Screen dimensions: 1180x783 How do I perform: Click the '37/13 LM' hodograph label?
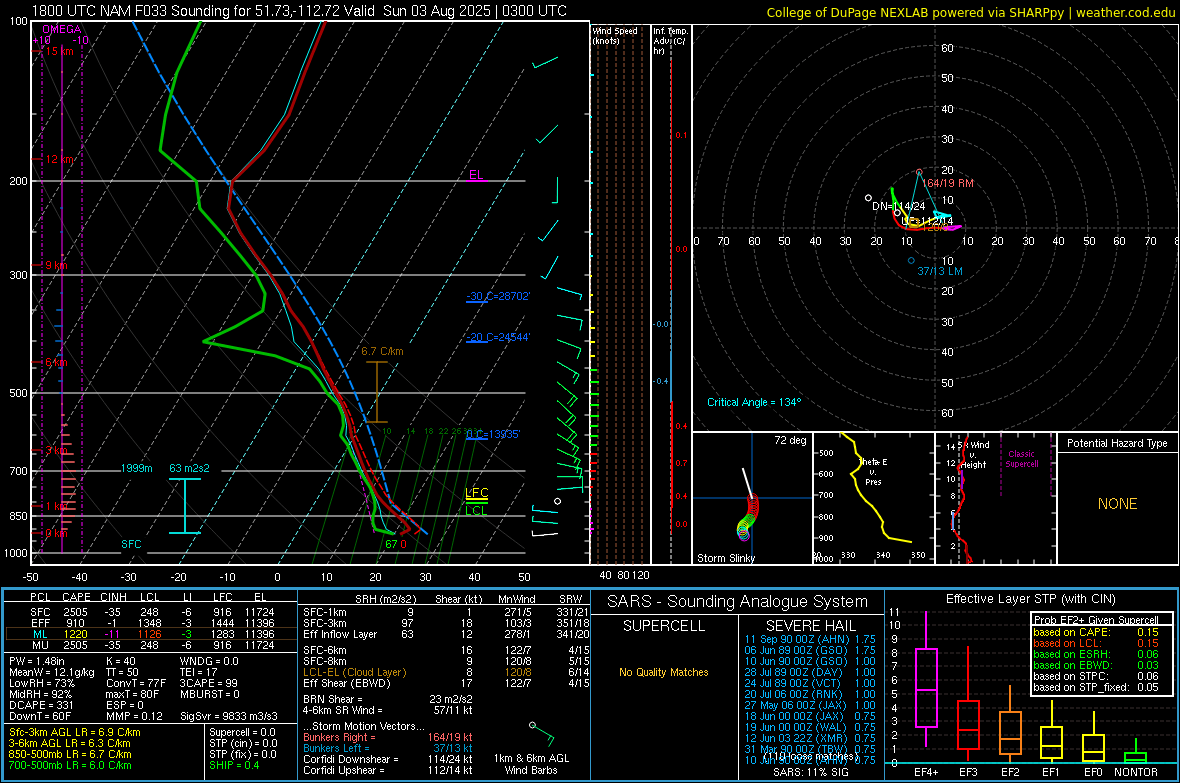coord(940,271)
